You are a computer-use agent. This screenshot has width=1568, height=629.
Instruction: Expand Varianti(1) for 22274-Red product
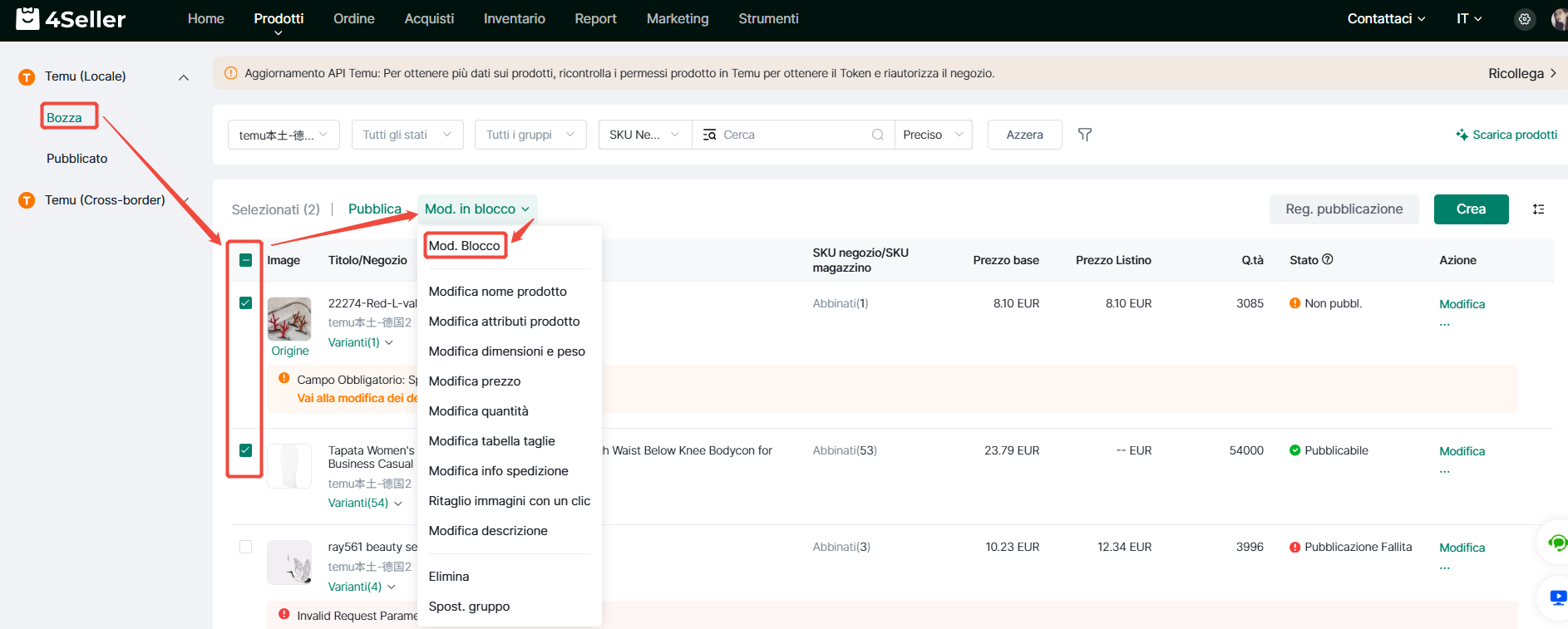click(361, 342)
